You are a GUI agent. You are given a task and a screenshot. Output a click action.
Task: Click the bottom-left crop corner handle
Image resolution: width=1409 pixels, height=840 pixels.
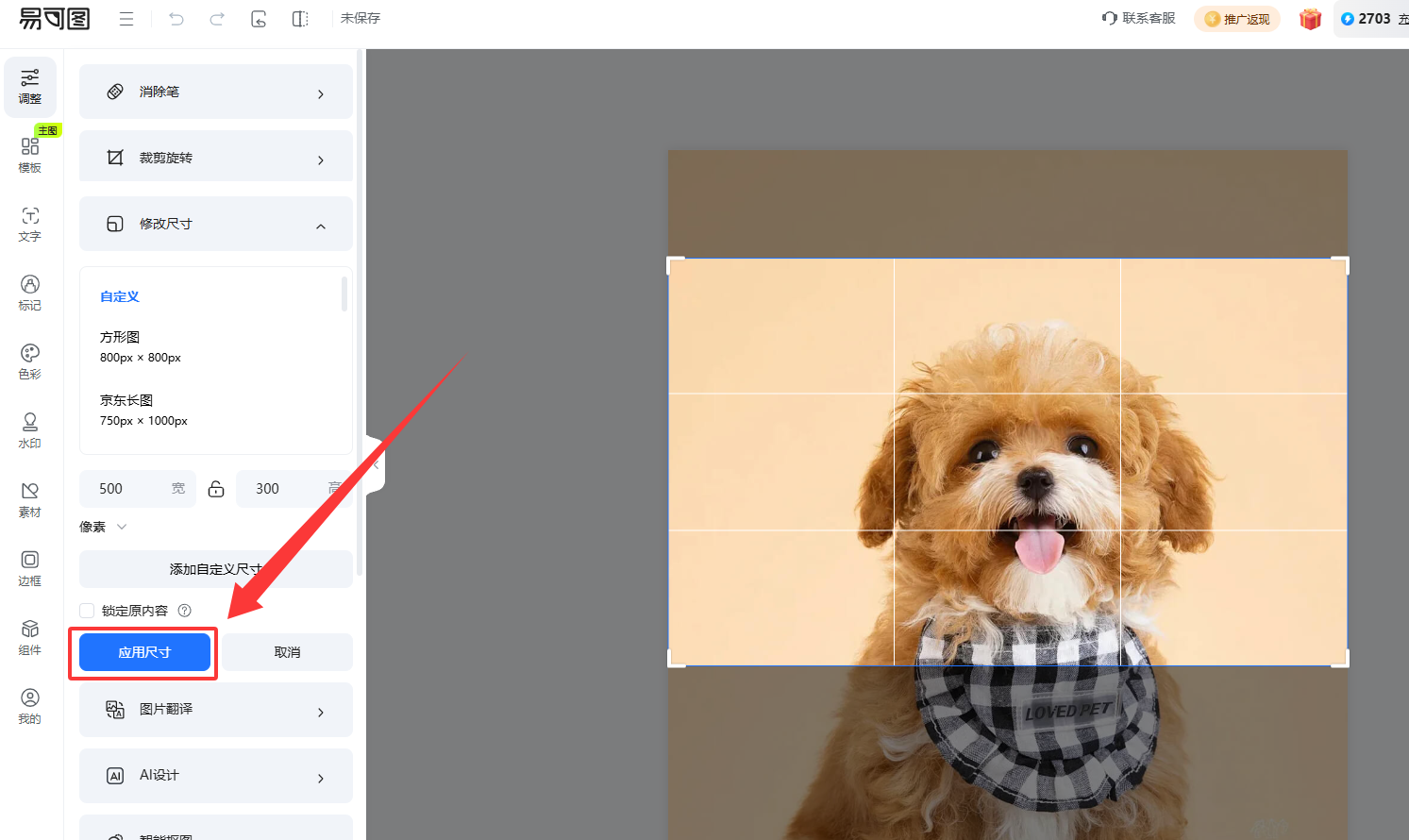[x=675, y=660]
